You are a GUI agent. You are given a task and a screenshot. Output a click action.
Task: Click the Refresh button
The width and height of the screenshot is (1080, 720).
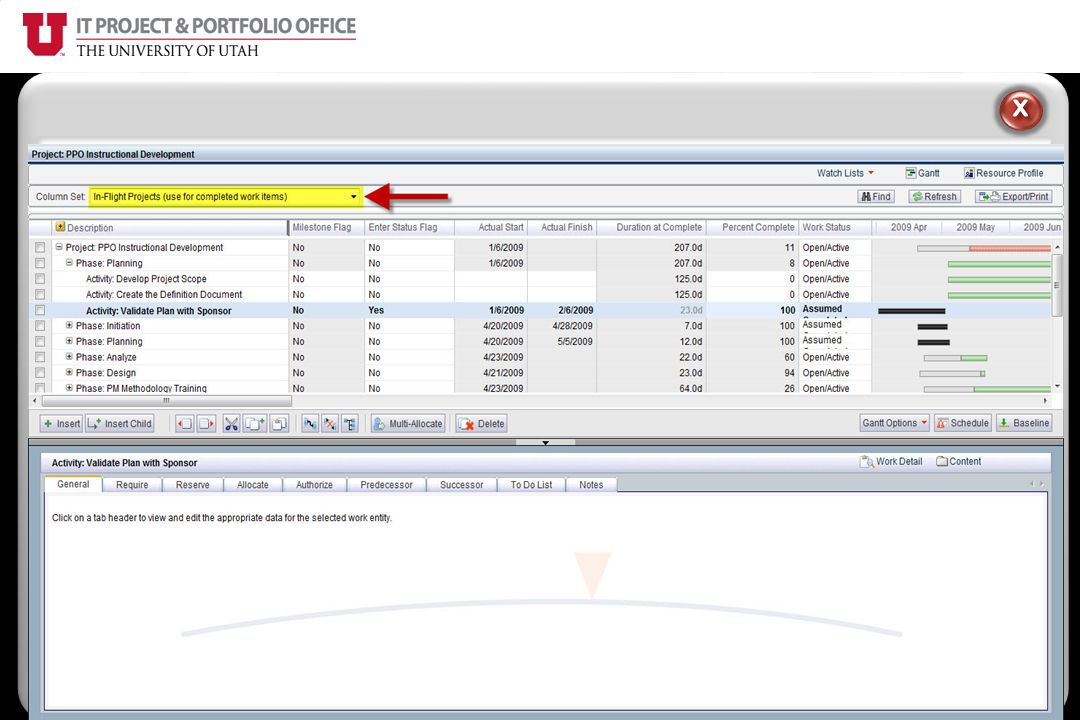point(934,196)
